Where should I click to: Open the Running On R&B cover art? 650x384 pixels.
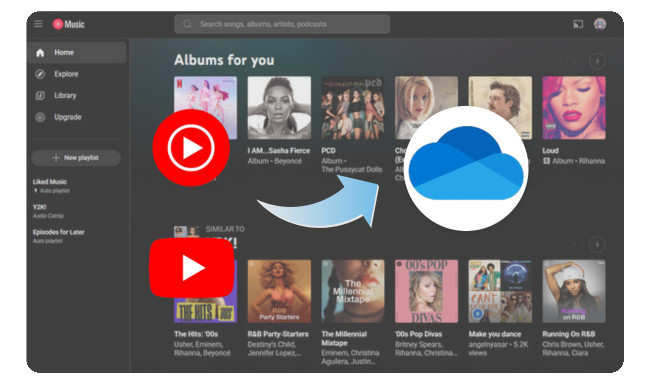pos(574,291)
